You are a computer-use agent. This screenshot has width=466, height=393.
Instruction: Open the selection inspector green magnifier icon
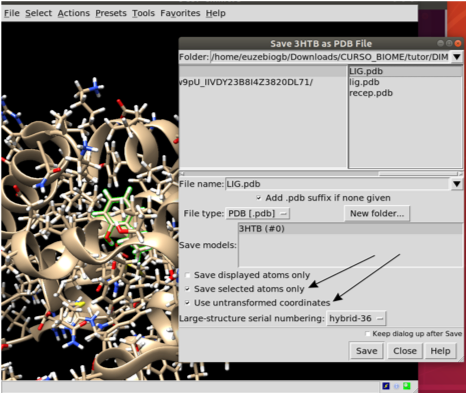click(407, 386)
